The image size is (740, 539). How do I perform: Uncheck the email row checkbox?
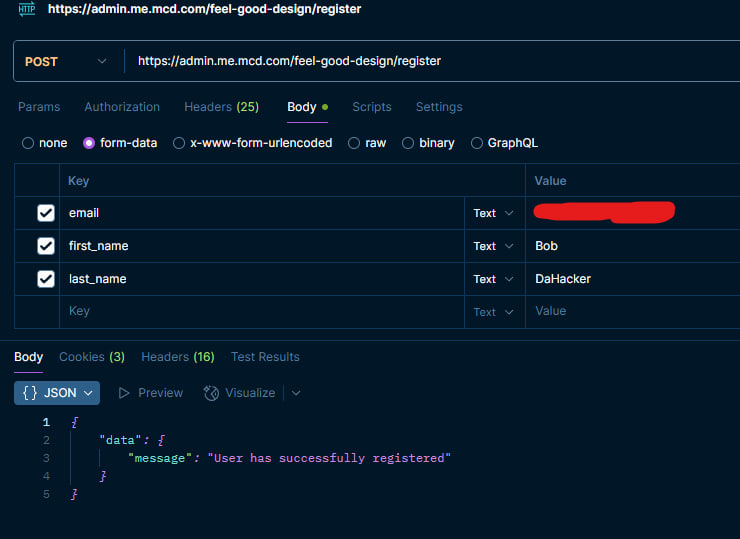(46, 213)
